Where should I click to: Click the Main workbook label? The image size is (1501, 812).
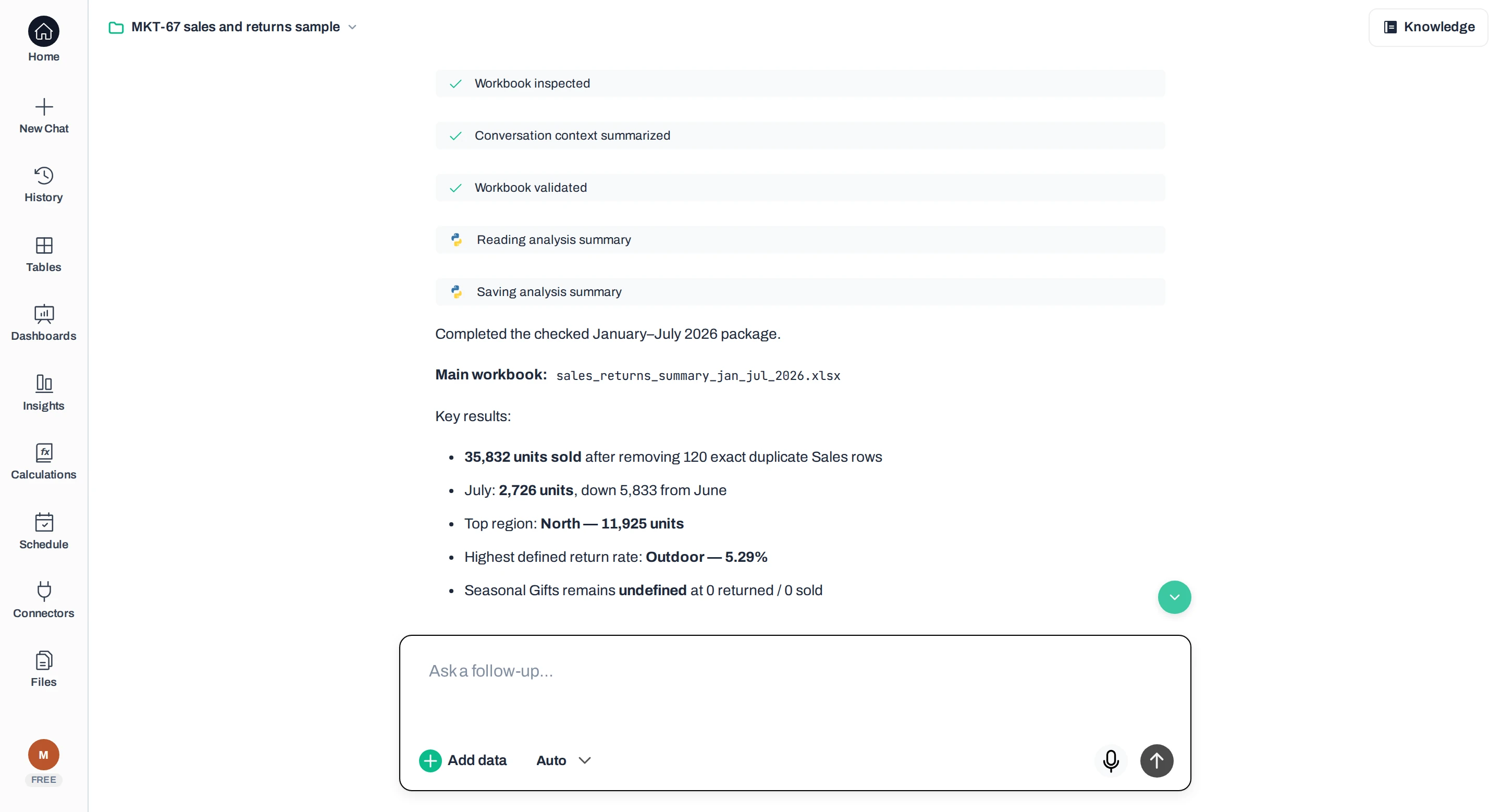click(490, 375)
